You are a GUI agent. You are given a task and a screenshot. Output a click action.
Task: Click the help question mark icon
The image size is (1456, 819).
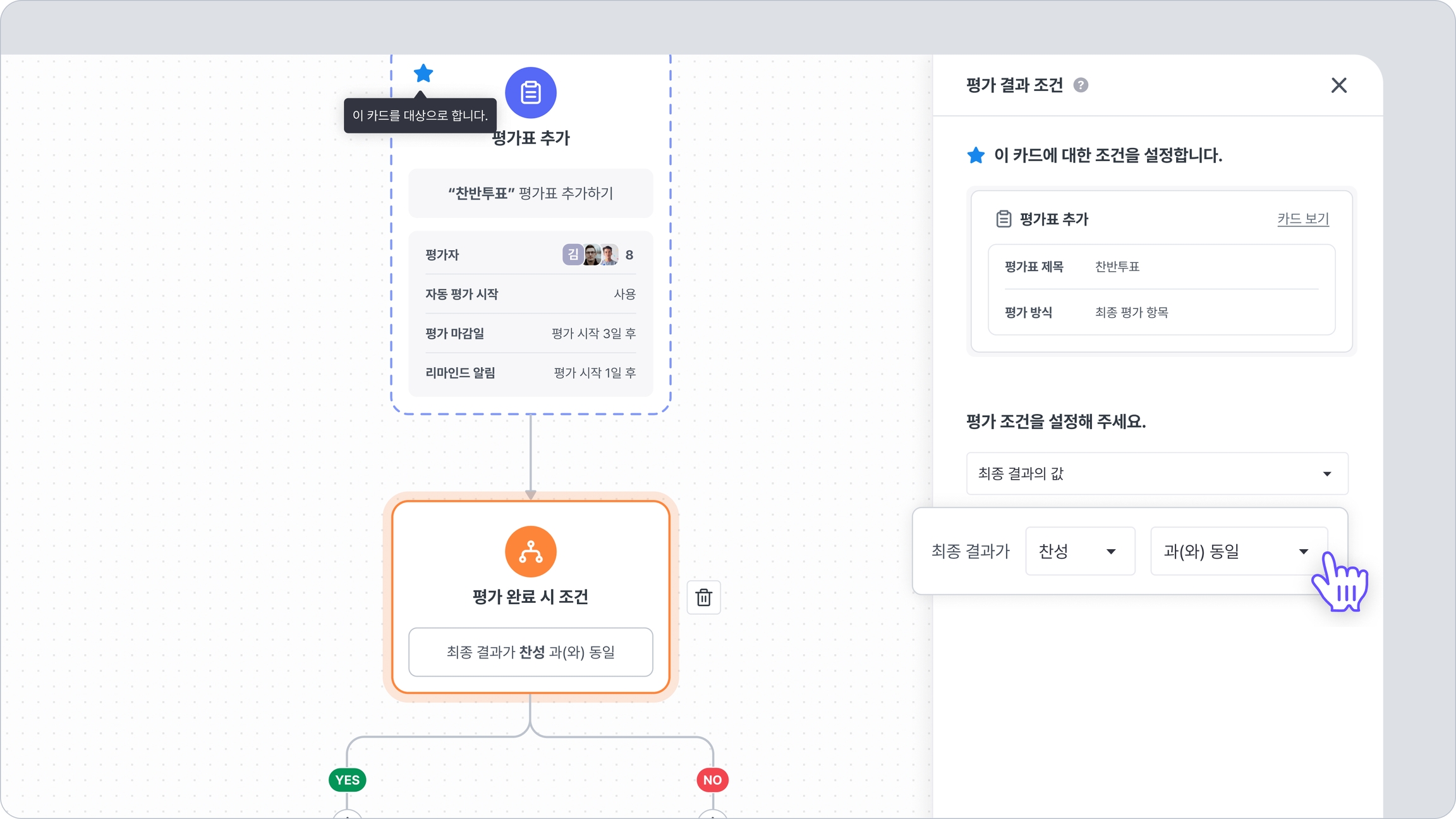click(1081, 85)
